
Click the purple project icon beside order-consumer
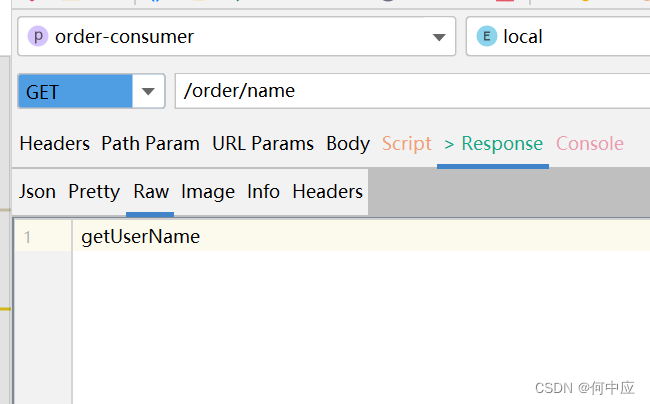pos(38,36)
